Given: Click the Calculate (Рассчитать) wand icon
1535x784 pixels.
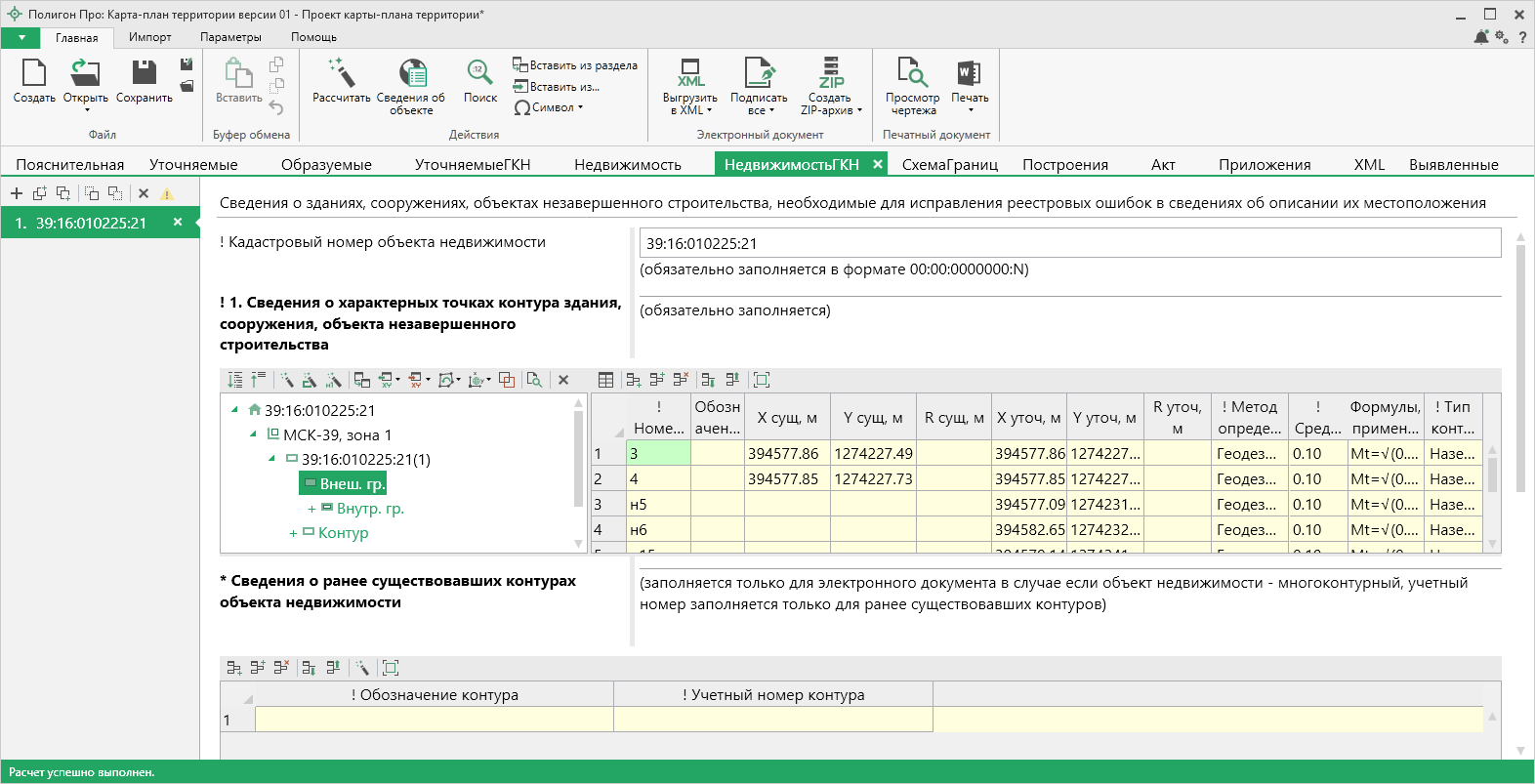Looking at the screenshot, I should click(x=341, y=74).
